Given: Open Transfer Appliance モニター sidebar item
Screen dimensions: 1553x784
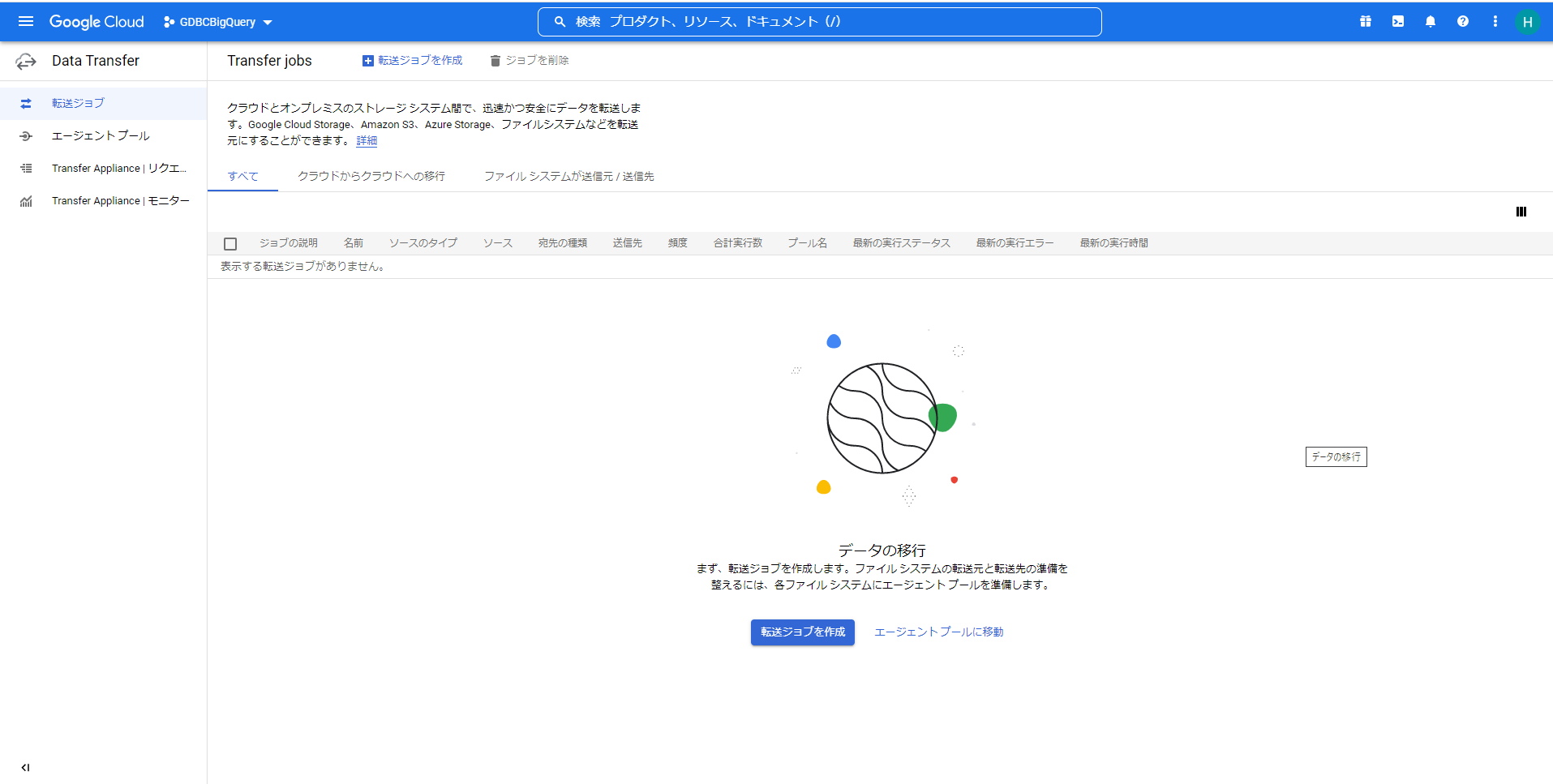Looking at the screenshot, I should tap(120, 200).
